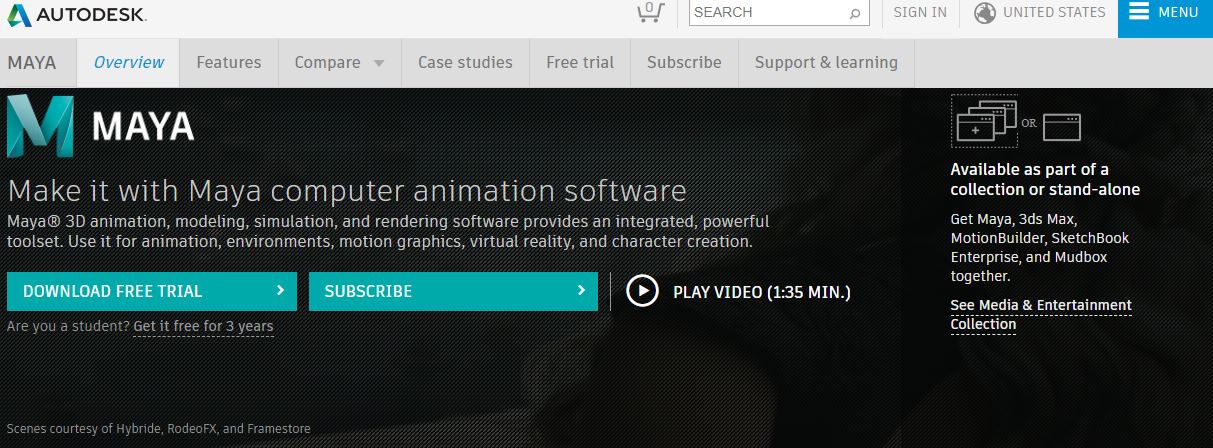Click the teal SUBSCRIBE button
This screenshot has height=448, width=1213.
tap(453, 291)
